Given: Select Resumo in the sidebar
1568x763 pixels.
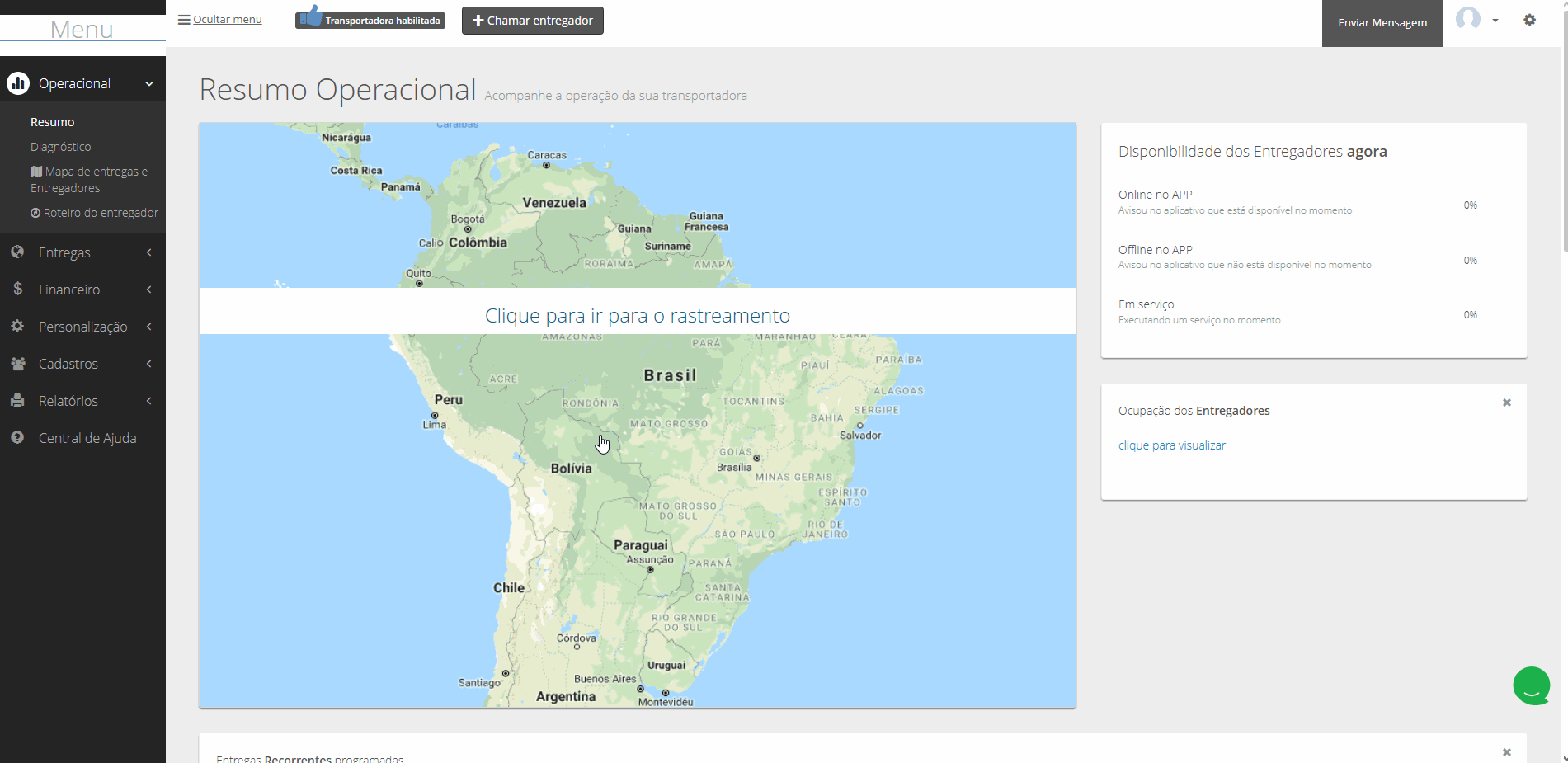Looking at the screenshot, I should click(x=53, y=122).
